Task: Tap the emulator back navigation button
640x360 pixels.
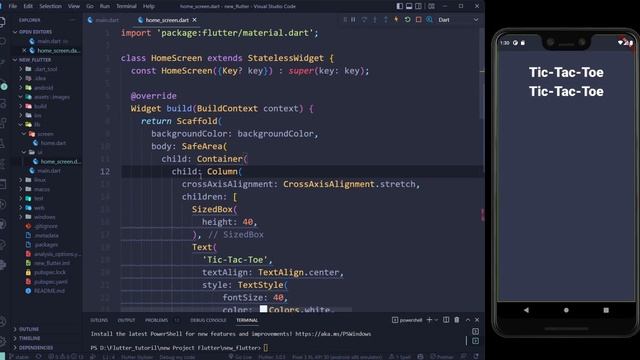Action: click(527, 310)
